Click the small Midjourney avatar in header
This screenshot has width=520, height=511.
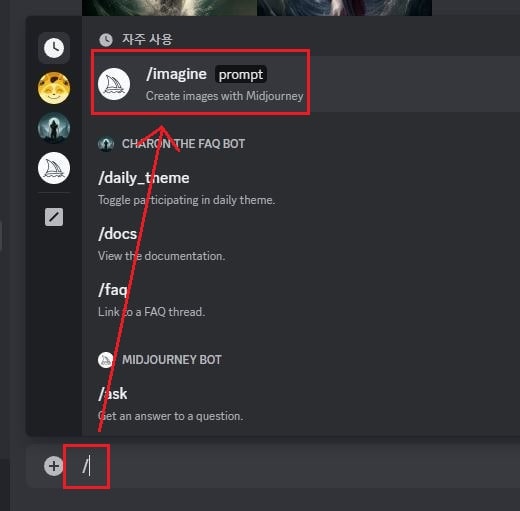click(106, 360)
